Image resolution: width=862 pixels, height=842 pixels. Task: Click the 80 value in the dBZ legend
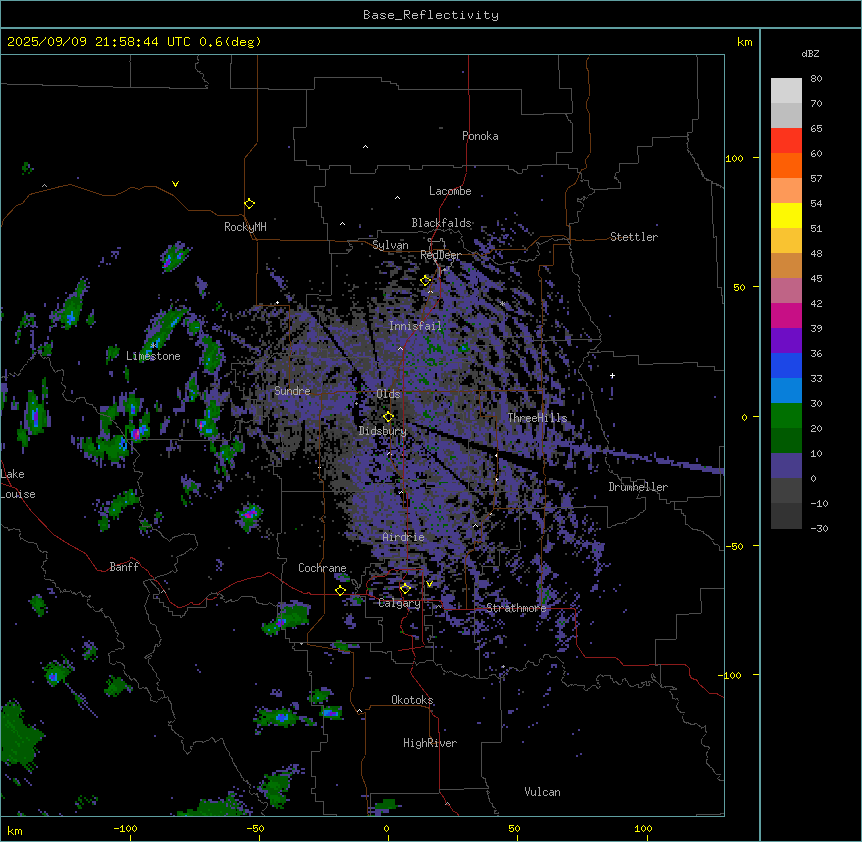[x=816, y=79]
